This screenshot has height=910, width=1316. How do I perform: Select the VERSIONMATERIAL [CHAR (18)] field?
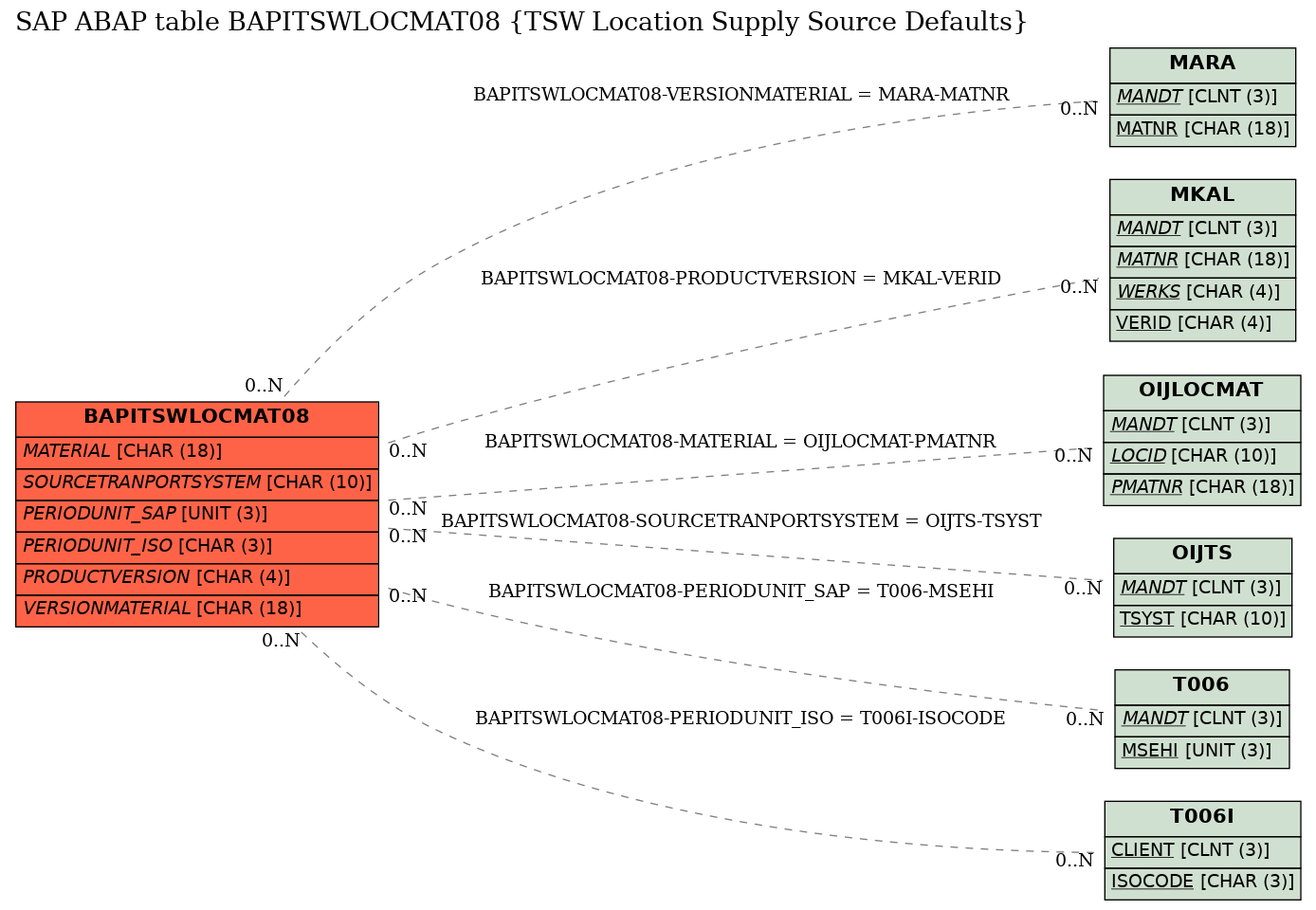197,610
